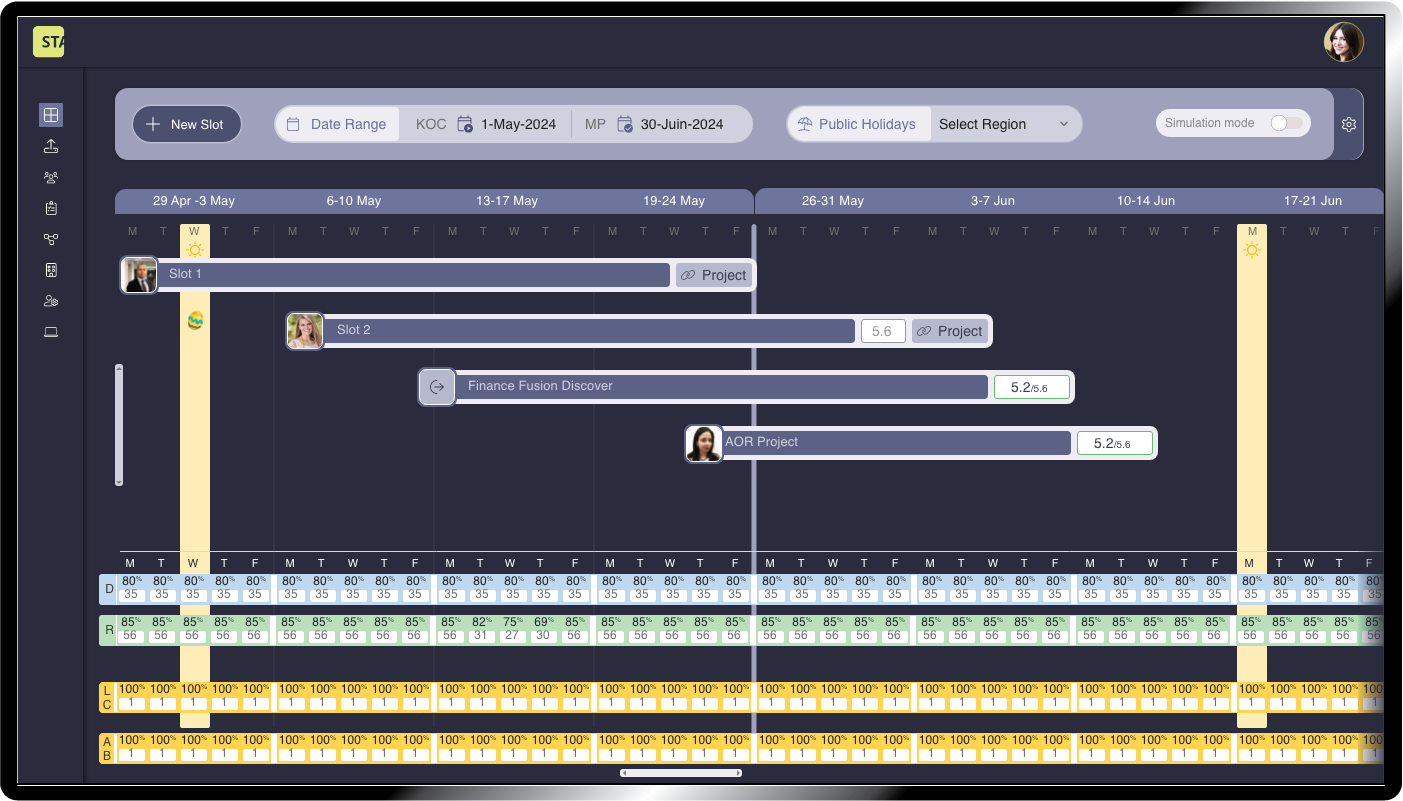Open the MP date picker 30-Juin-2024

[x=670, y=124]
